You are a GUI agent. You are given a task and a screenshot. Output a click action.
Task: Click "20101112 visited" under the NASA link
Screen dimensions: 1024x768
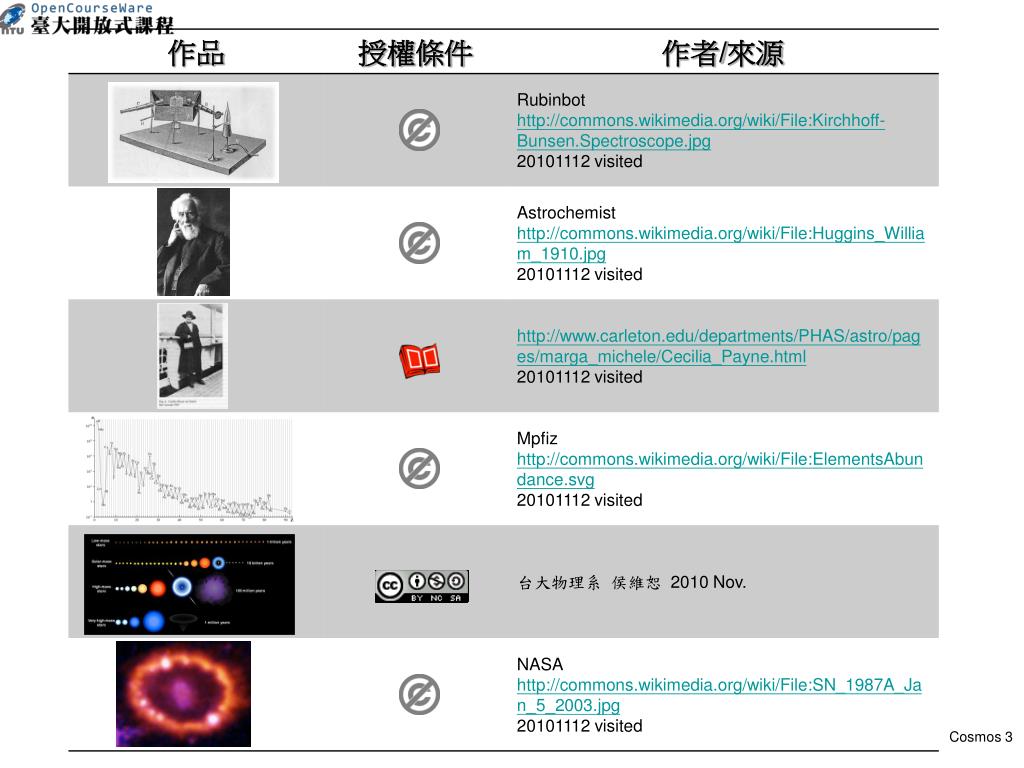pyautogui.click(x=579, y=726)
